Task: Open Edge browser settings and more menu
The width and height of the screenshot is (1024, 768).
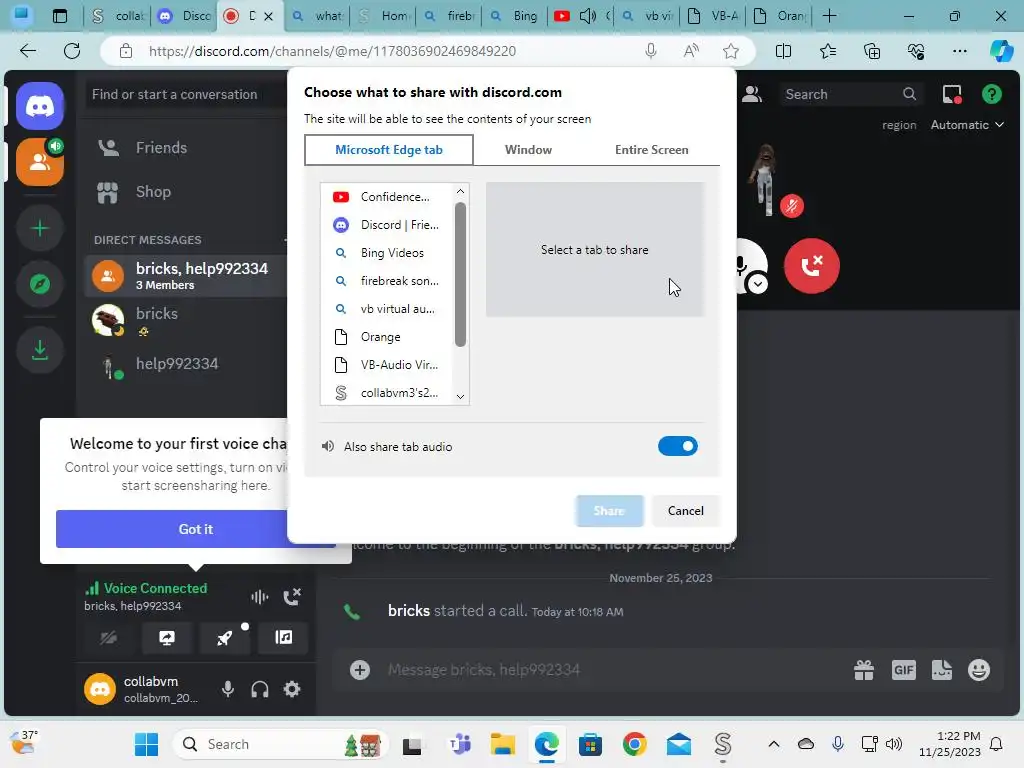Action: [959, 51]
